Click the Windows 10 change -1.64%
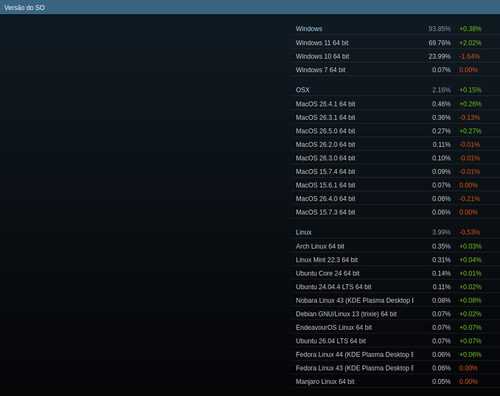The height and width of the screenshot is (396, 500). (x=470, y=56)
